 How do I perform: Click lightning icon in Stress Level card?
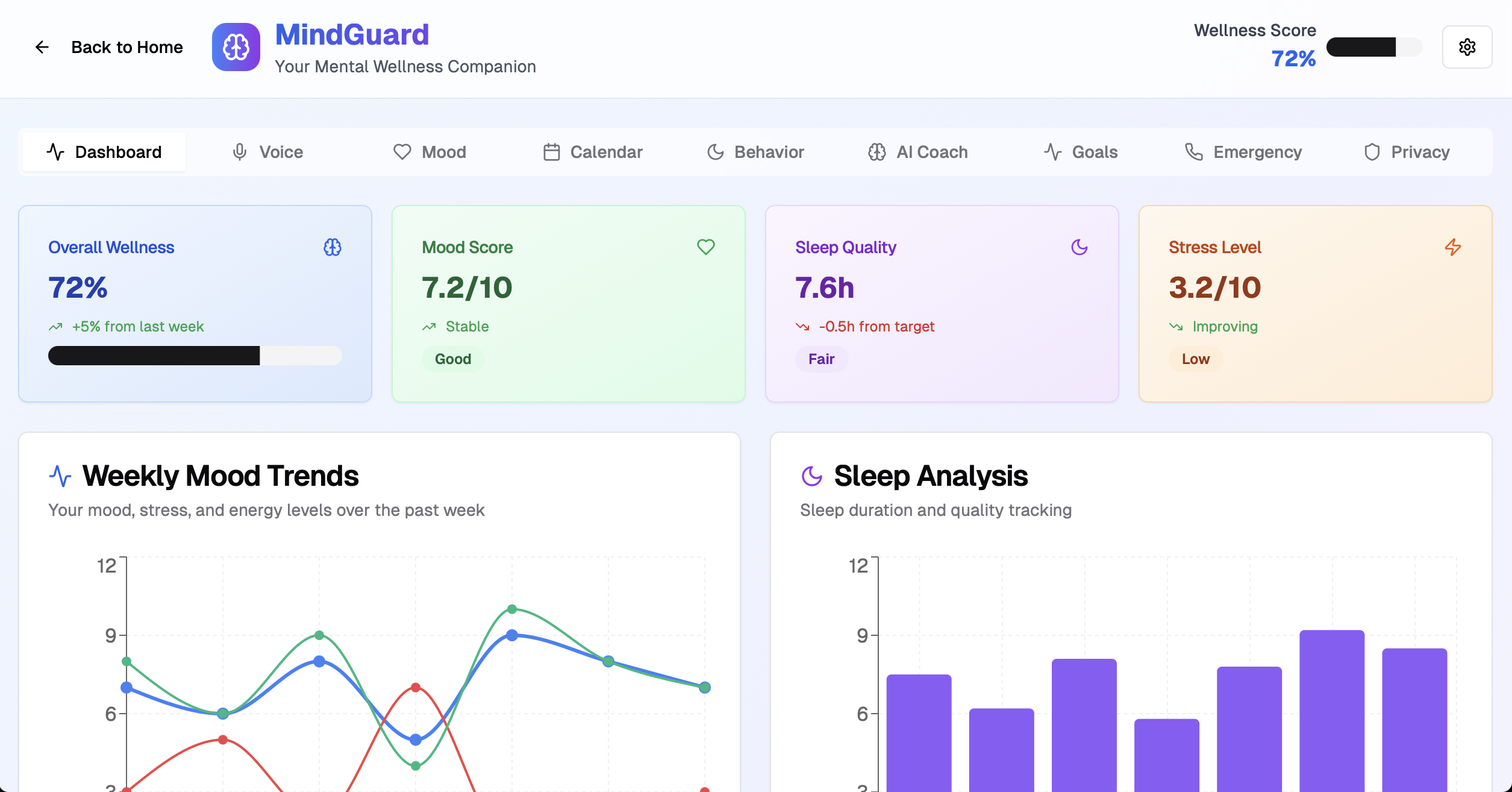pyautogui.click(x=1452, y=247)
